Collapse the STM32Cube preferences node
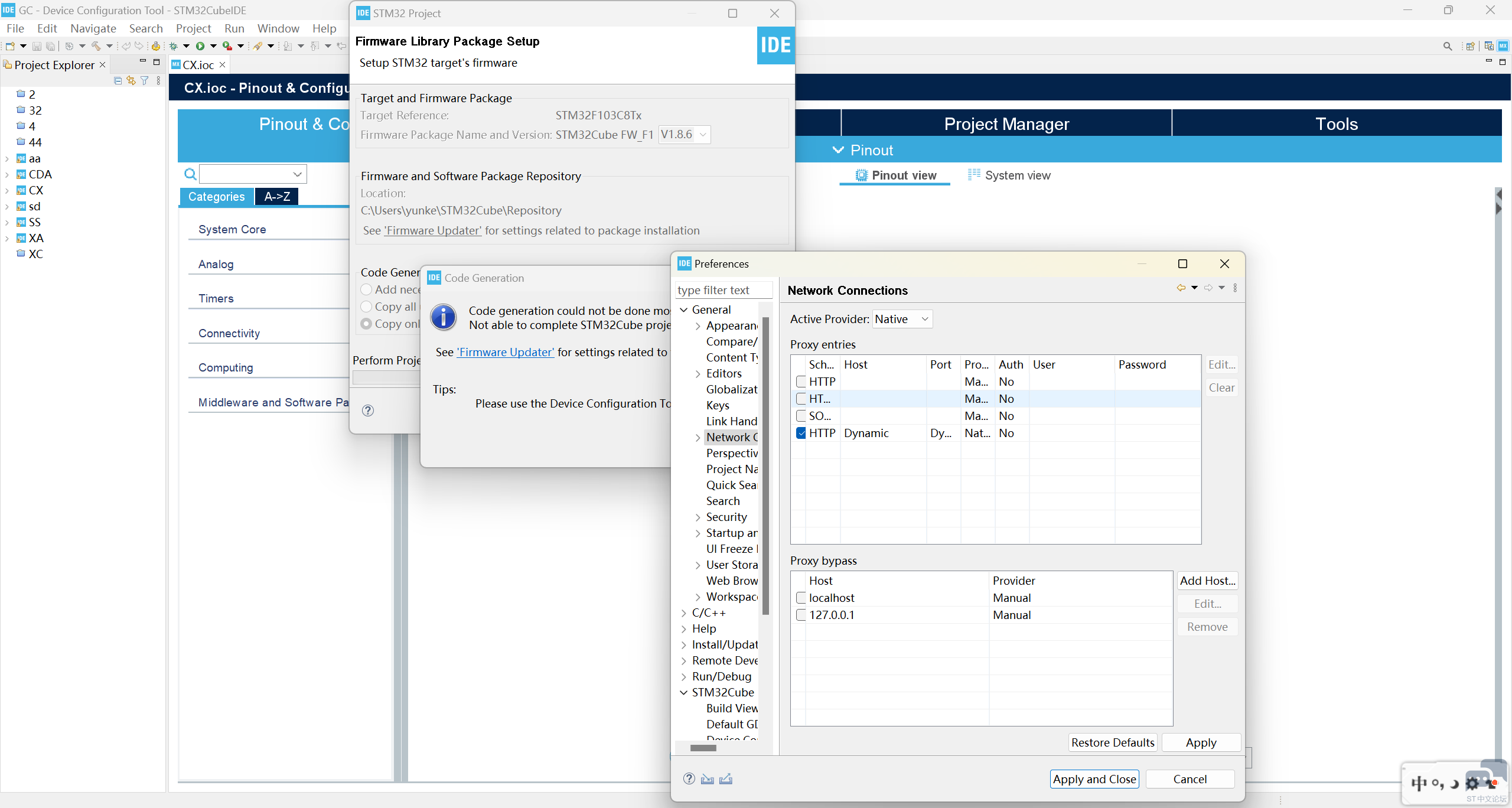Image resolution: width=1512 pixels, height=808 pixels. 684,693
